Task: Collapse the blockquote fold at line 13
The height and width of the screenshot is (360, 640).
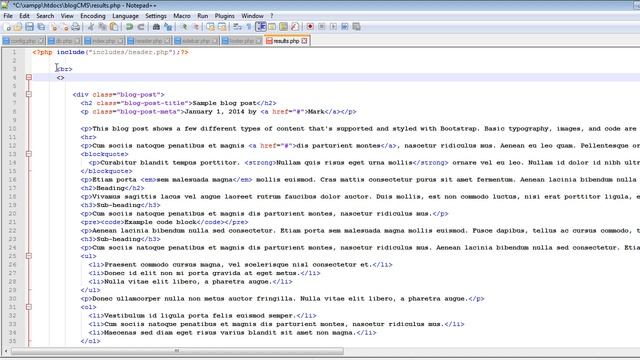Action: pyautogui.click(x=29, y=154)
